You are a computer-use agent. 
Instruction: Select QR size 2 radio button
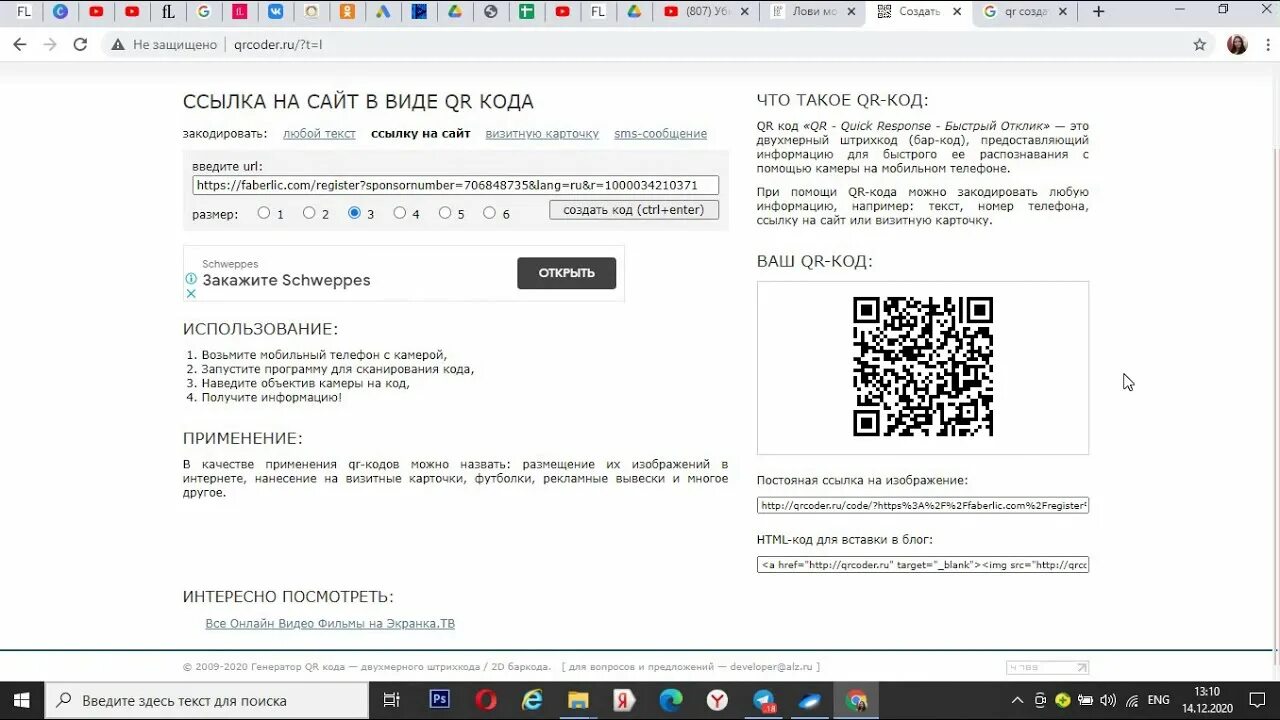point(309,212)
